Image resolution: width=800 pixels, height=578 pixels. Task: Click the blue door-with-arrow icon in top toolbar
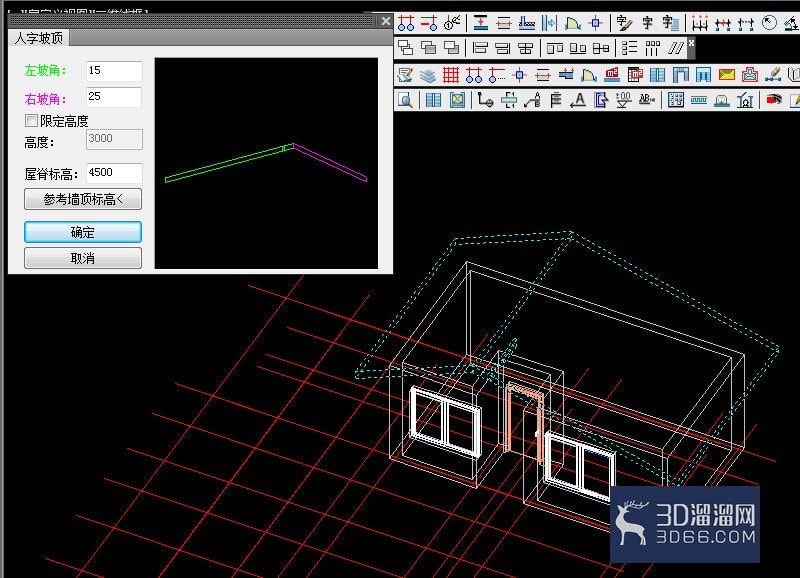pyautogui.click(x=549, y=23)
